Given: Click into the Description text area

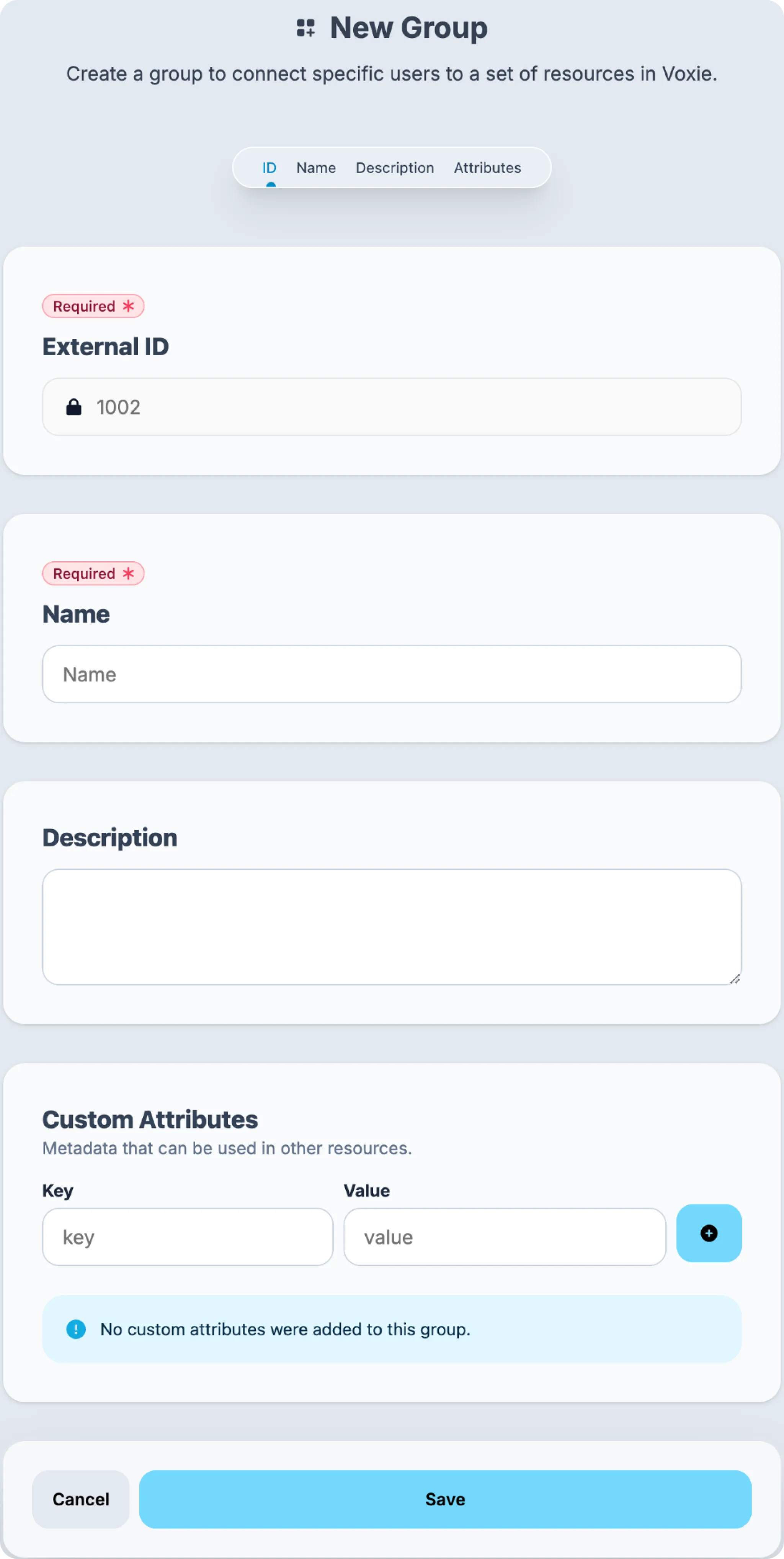Looking at the screenshot, I should point(391,927).
